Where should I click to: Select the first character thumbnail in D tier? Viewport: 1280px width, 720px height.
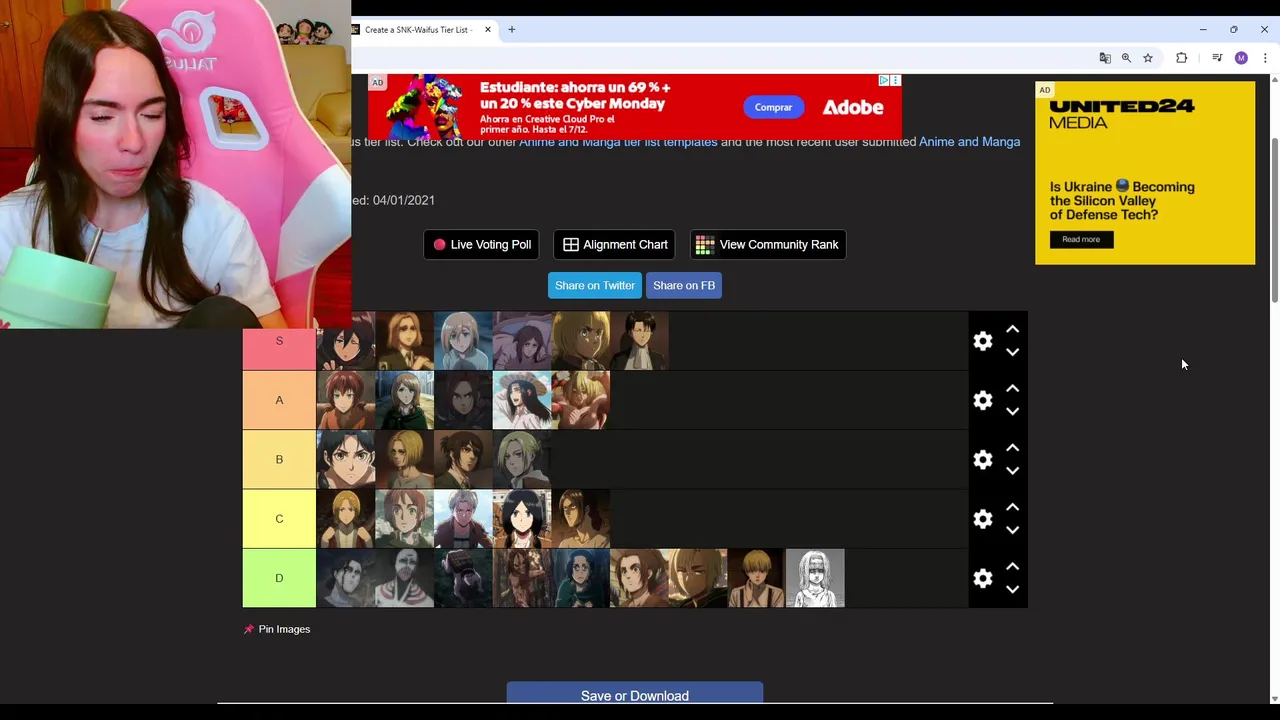tap(346, 578)
